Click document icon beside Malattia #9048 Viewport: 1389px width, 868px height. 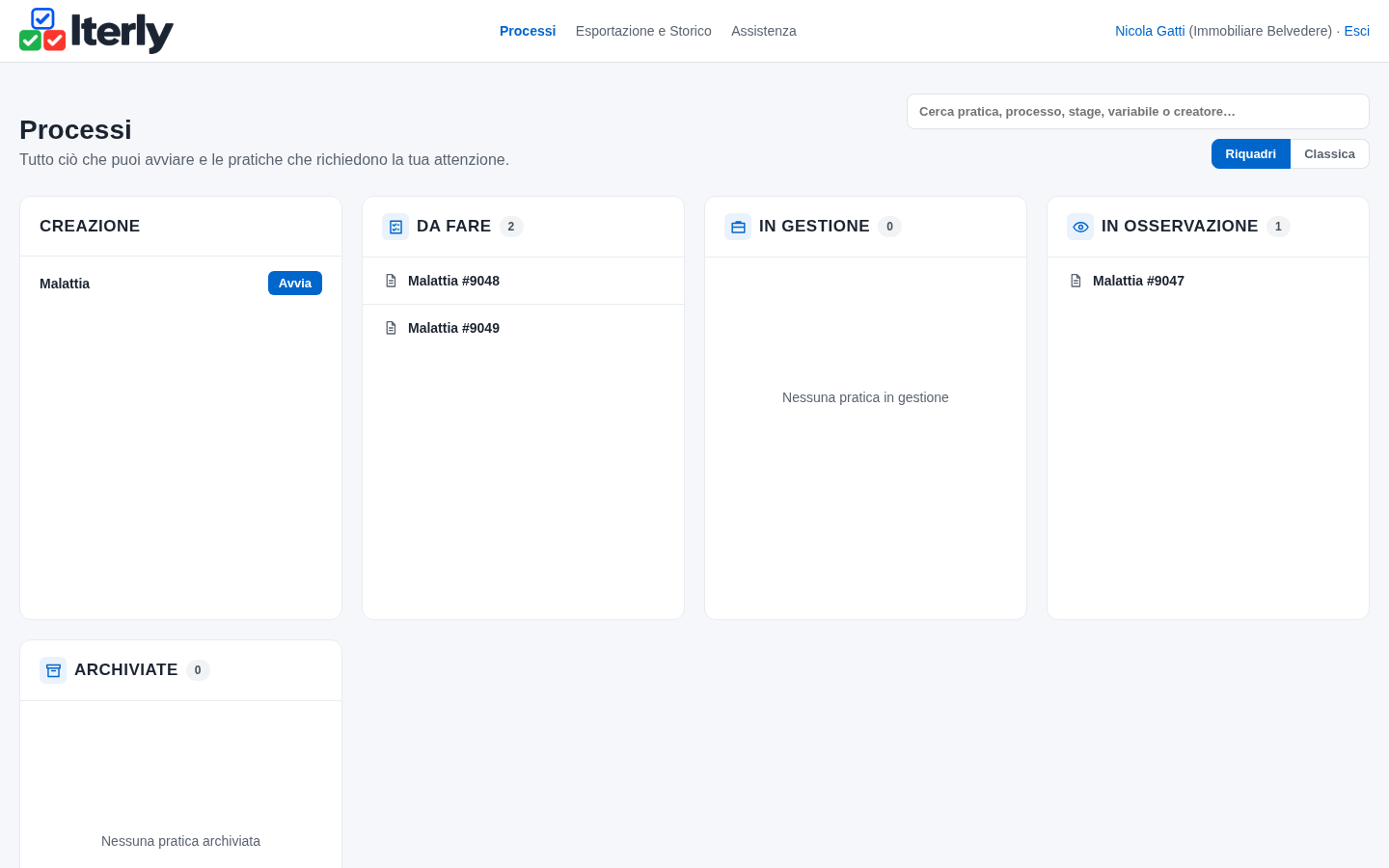[391, 281]
